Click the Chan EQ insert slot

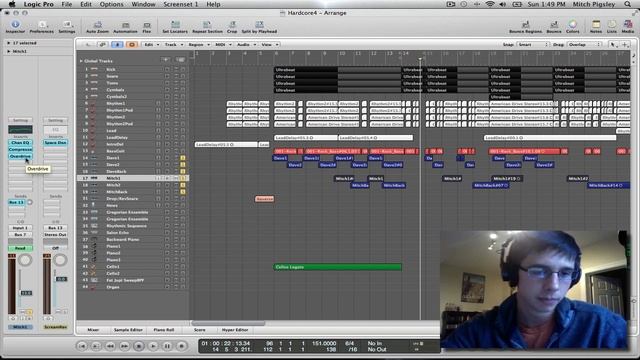point(20,142)
